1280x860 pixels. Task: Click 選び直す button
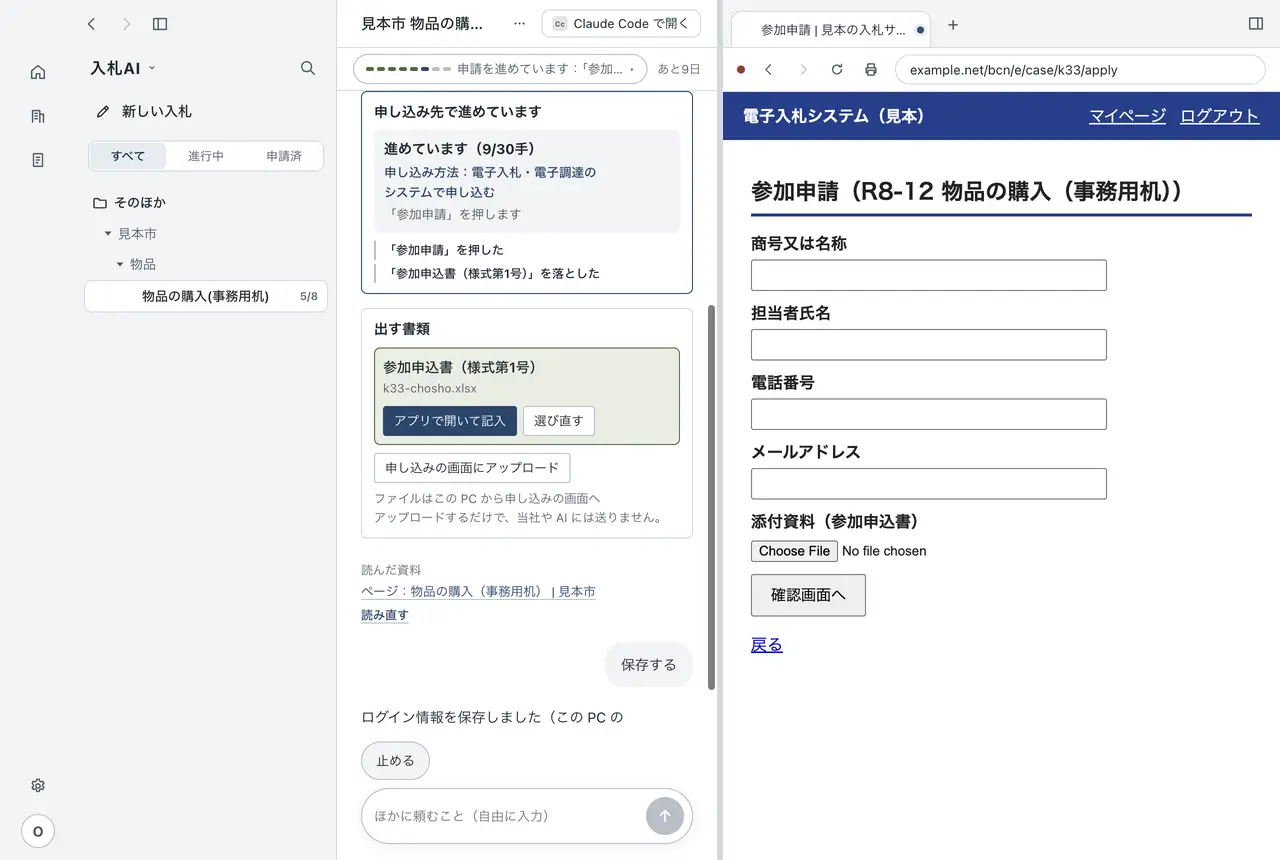pyautogui.click(x=559, y=421)
